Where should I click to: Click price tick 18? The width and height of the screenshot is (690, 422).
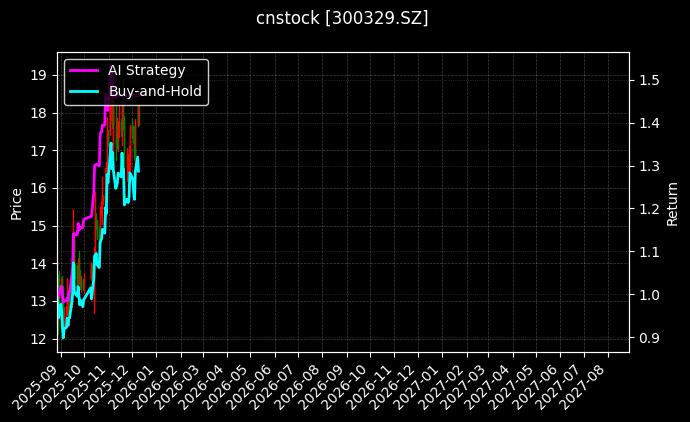tap(38, 114)
